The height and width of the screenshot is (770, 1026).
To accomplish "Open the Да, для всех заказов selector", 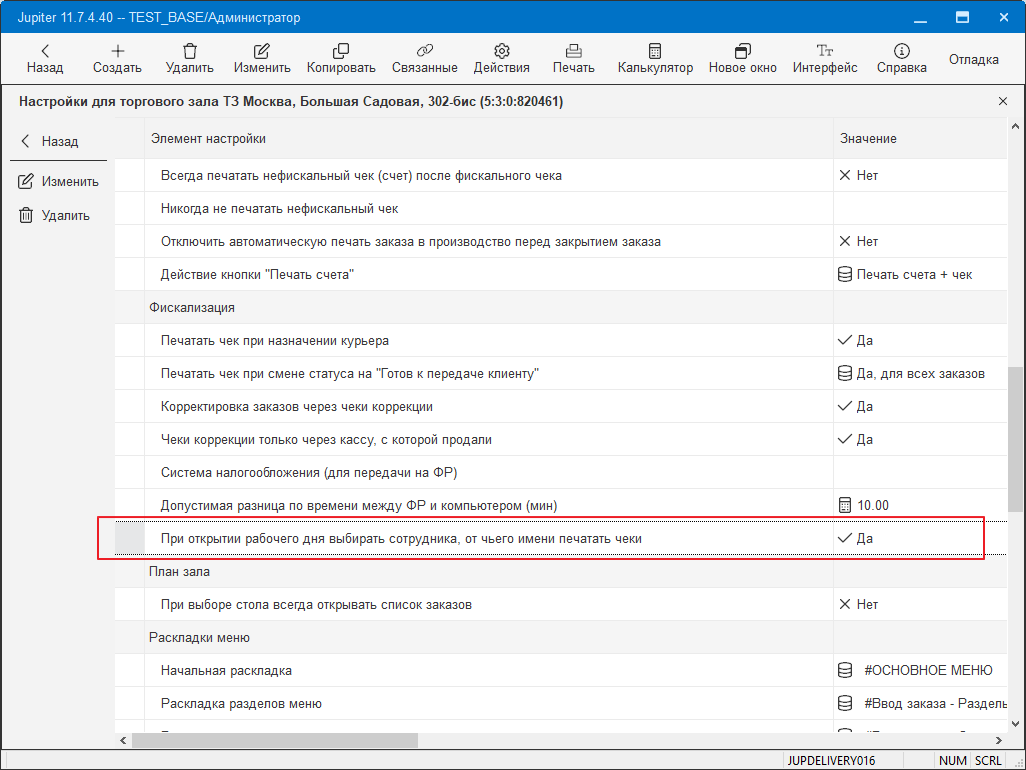I will tap(911, 373).
